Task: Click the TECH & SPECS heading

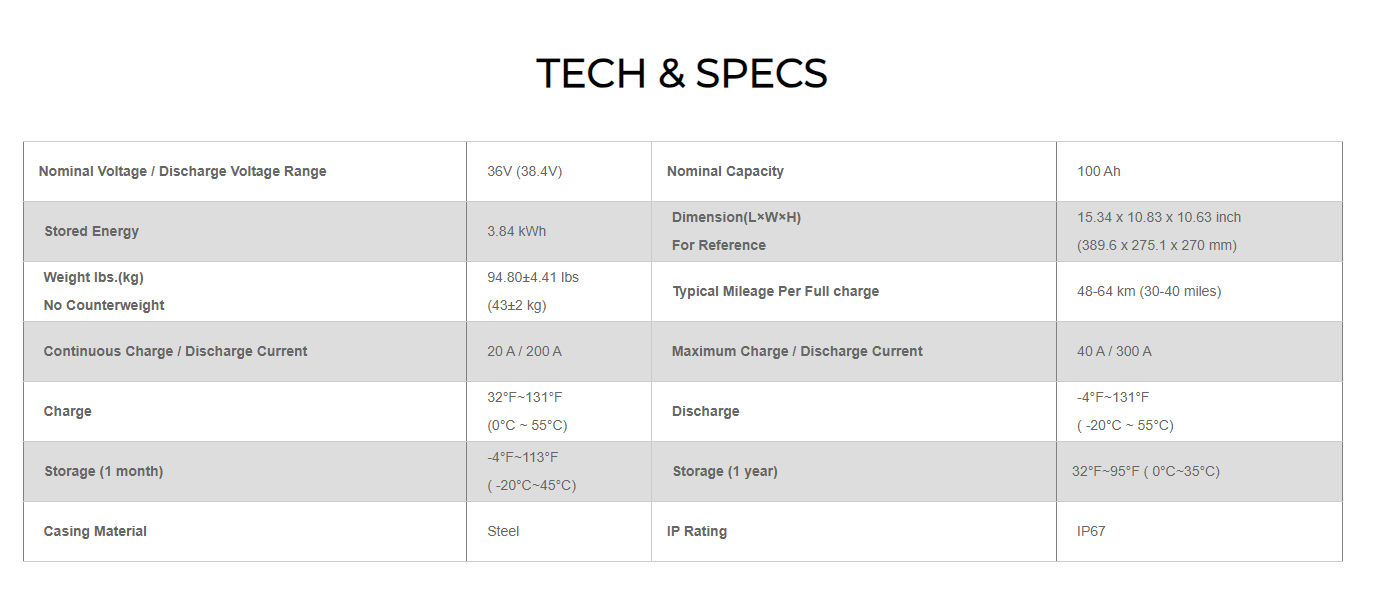Action: coord(681,74)
